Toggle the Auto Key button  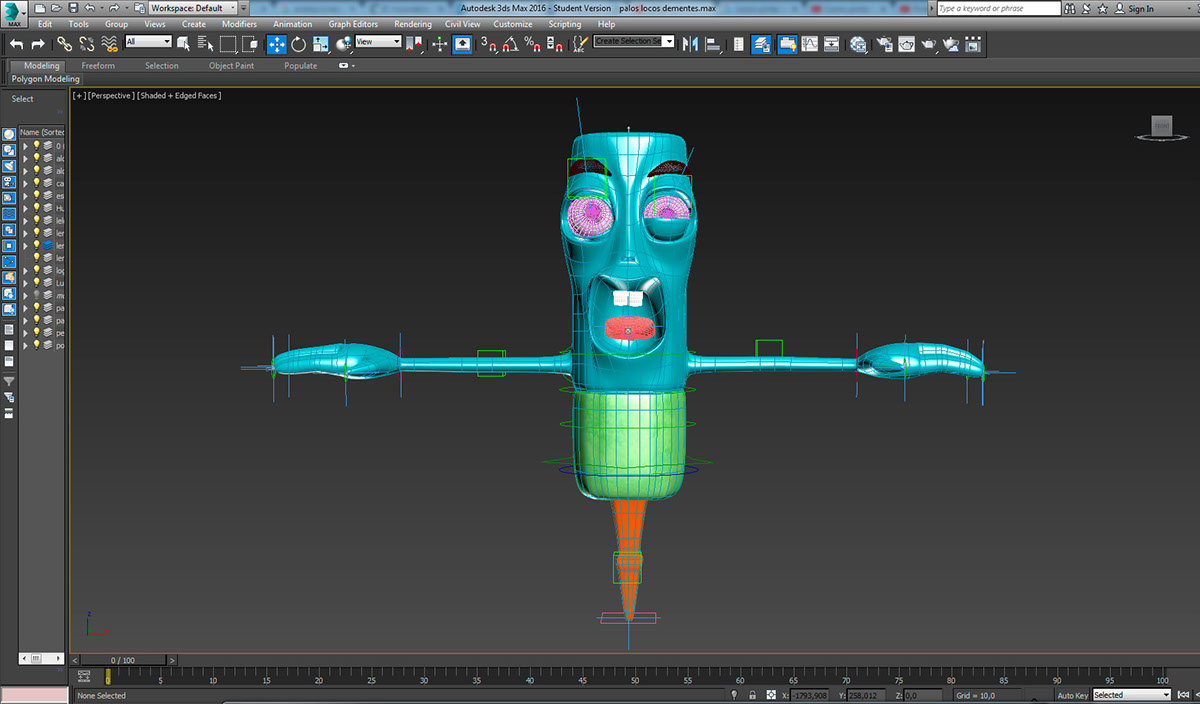[x=1072, y=695]
